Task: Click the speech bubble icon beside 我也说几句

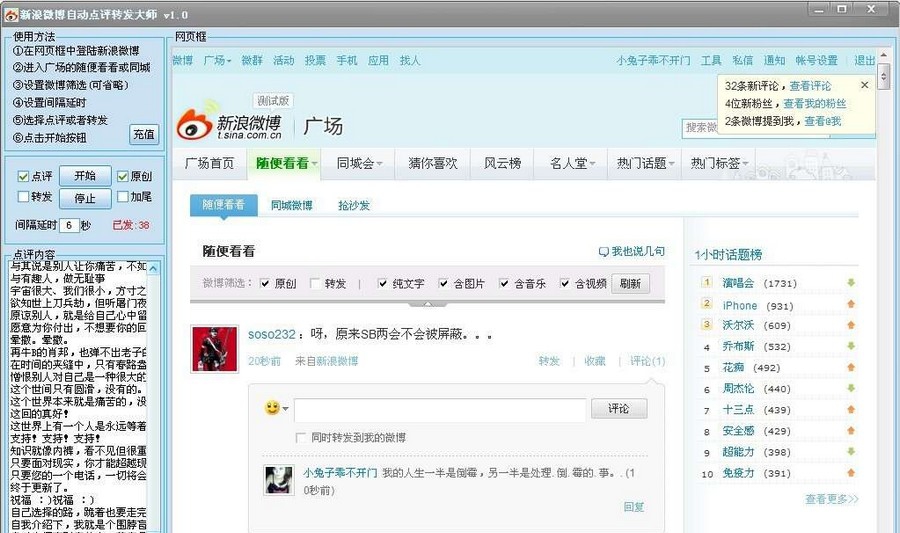Action: pos(603,252)
